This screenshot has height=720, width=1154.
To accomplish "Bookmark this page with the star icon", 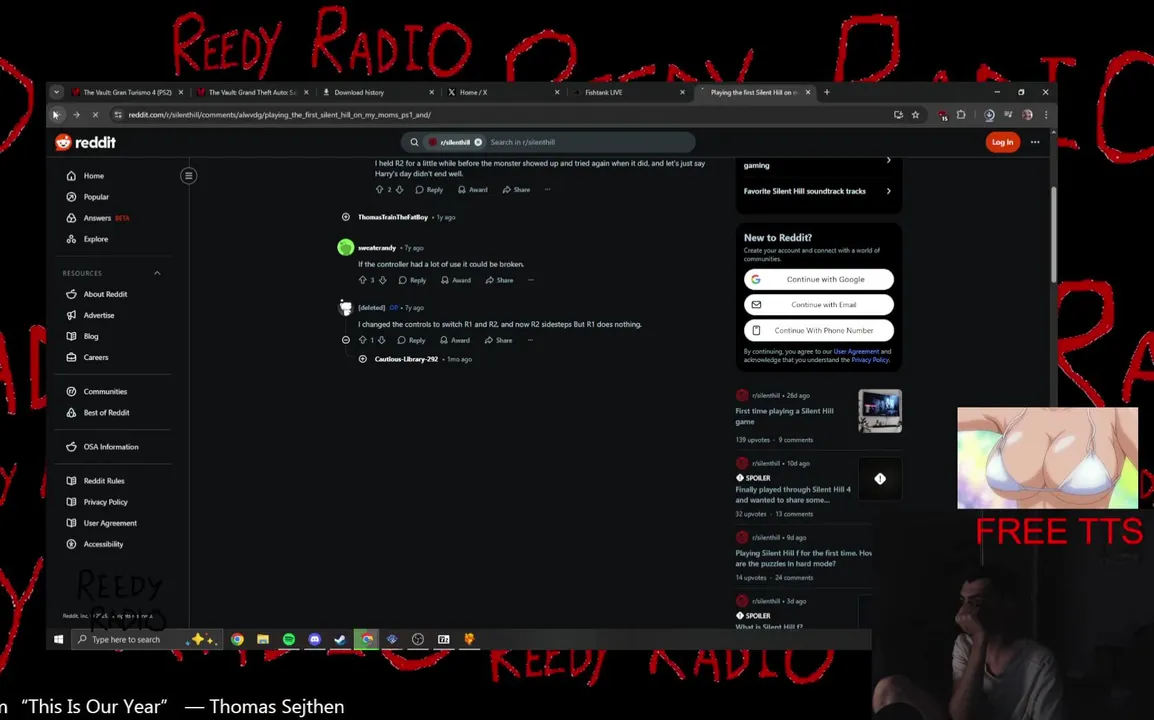I will point(916,115).
